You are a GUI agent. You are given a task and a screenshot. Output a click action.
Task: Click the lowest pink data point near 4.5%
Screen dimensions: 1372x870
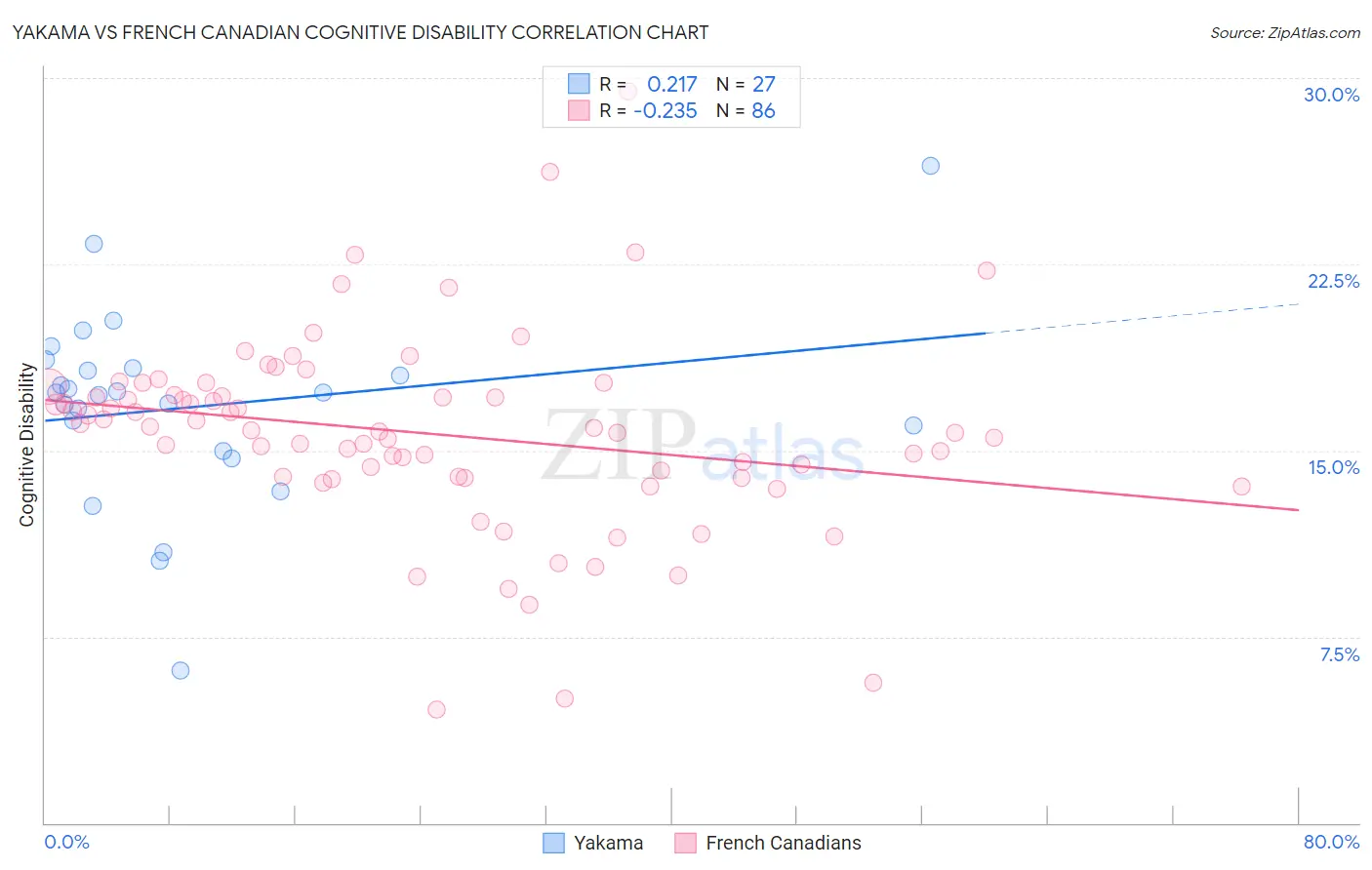(x=436, y=709)
